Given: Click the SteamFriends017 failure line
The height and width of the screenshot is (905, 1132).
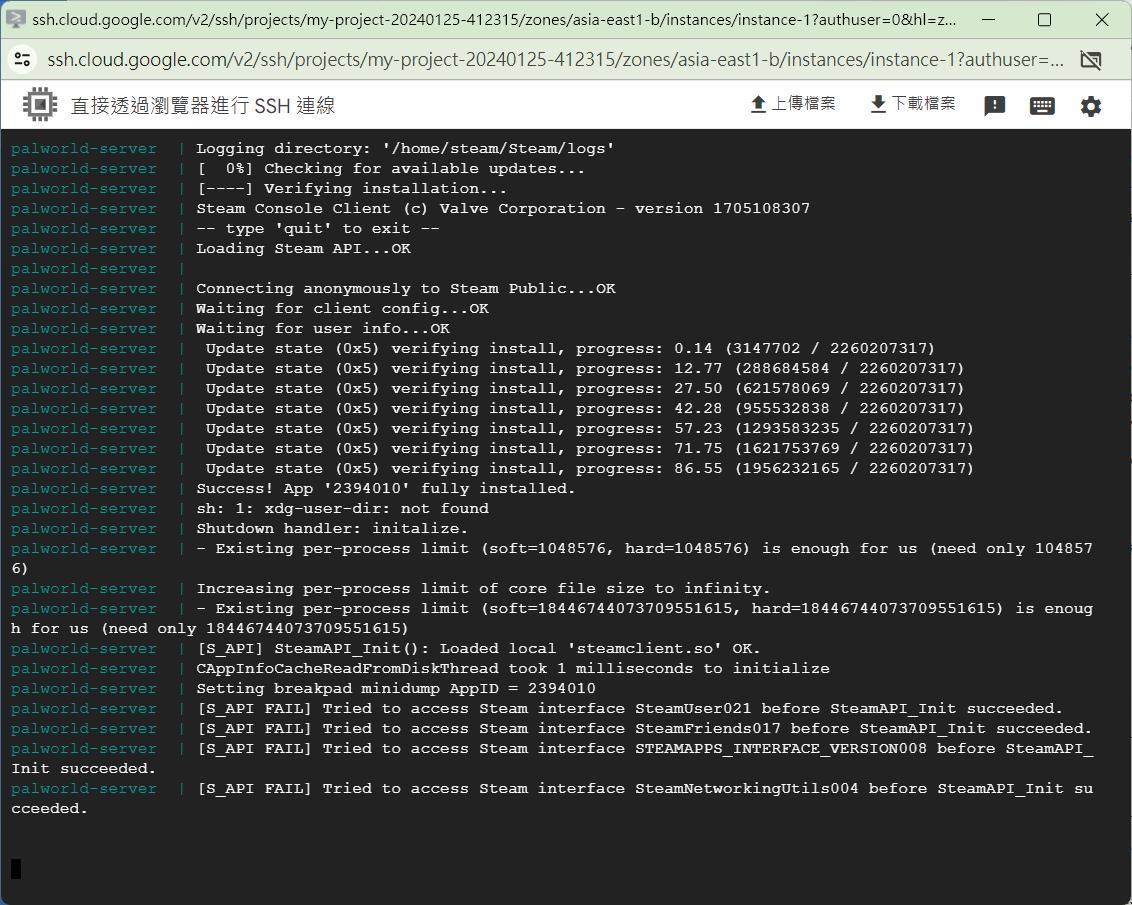Looking at the screenshot, I should click(644, 729).
